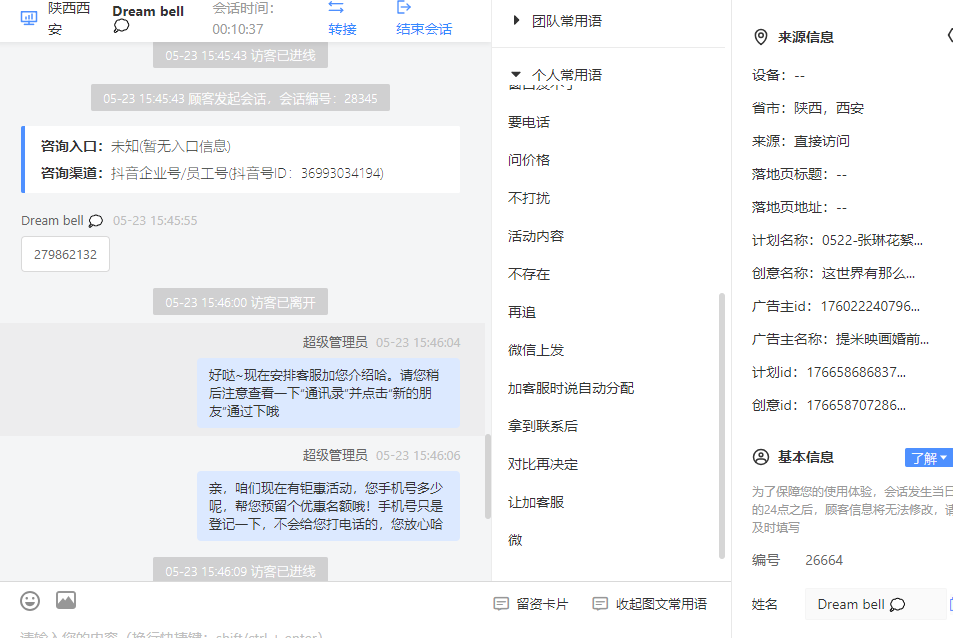Click the 咨询入口 未知 info line

(x=136, y=146)
